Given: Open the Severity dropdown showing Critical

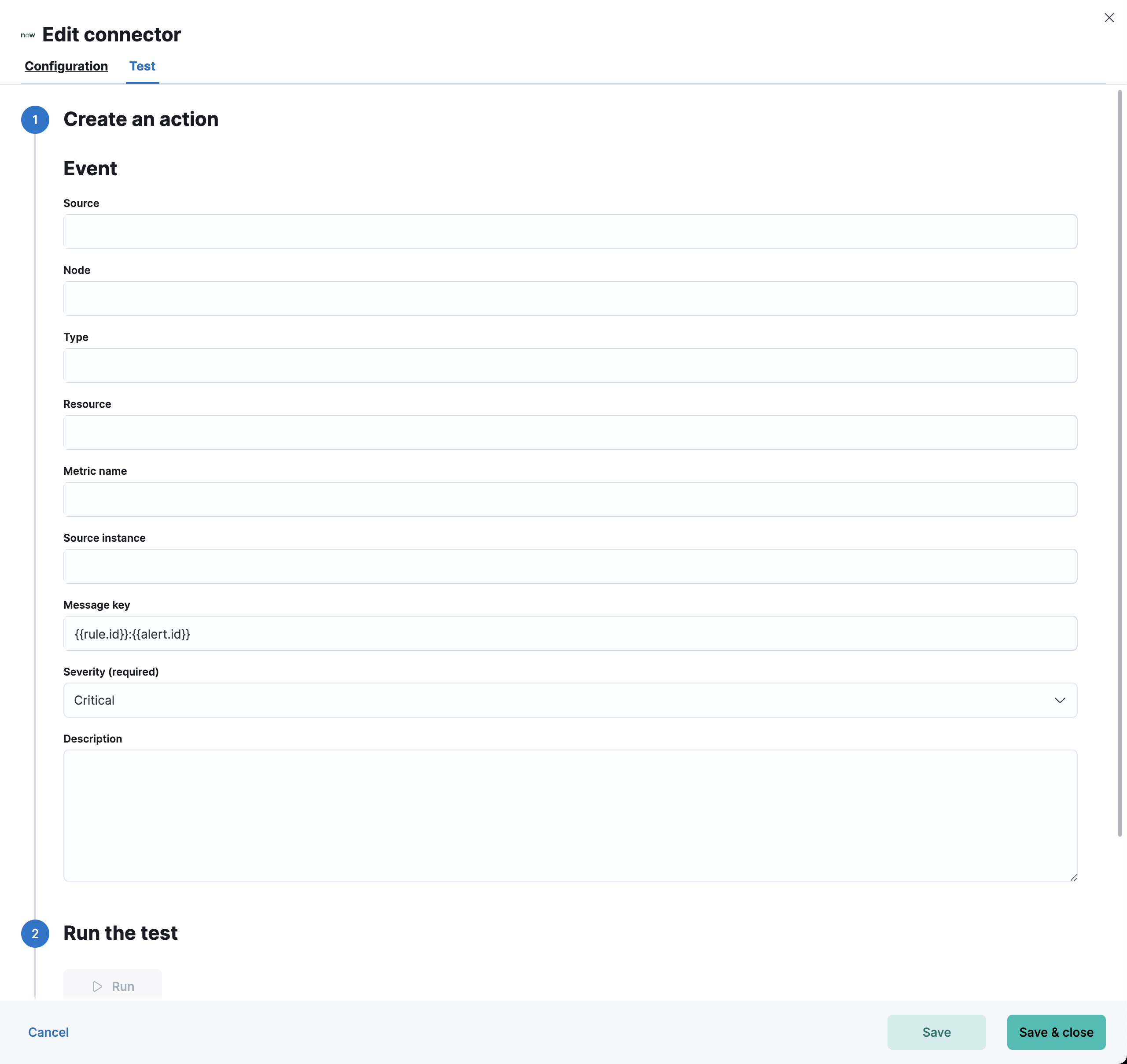Looking at the screenshot, I should [x=567, y=700].
